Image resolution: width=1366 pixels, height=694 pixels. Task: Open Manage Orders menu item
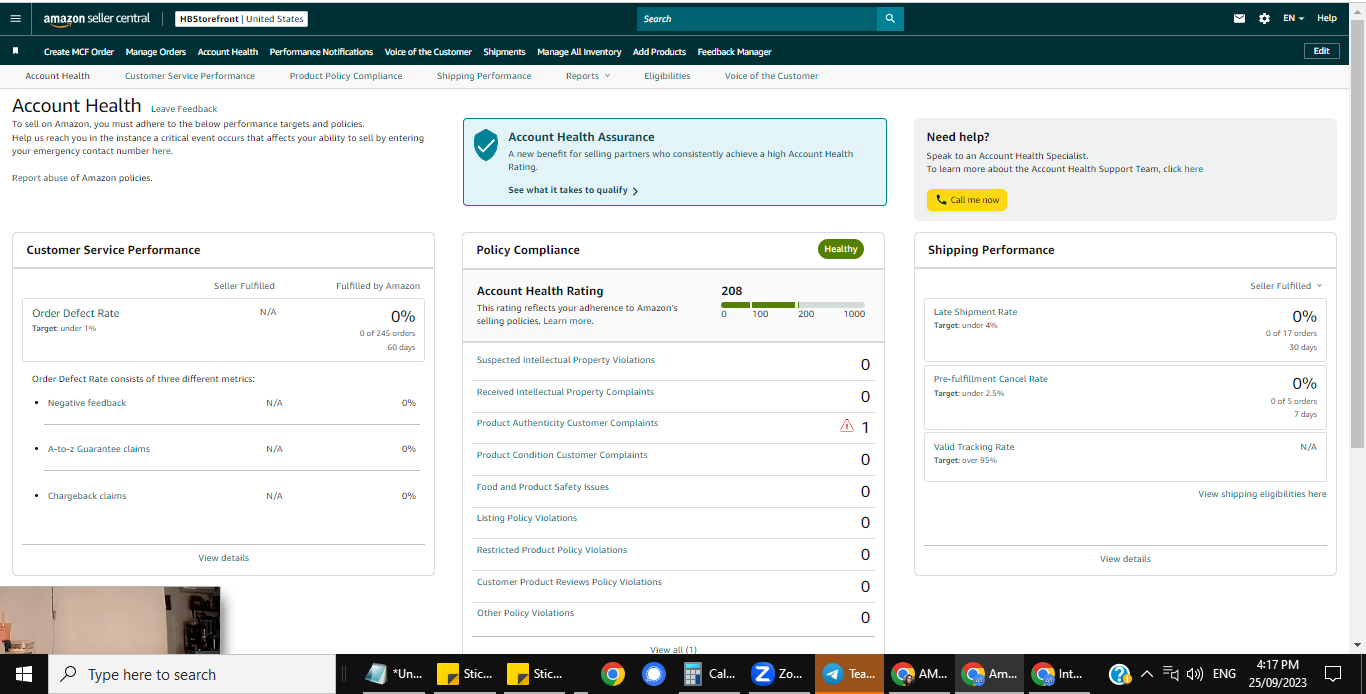point(156,52)
